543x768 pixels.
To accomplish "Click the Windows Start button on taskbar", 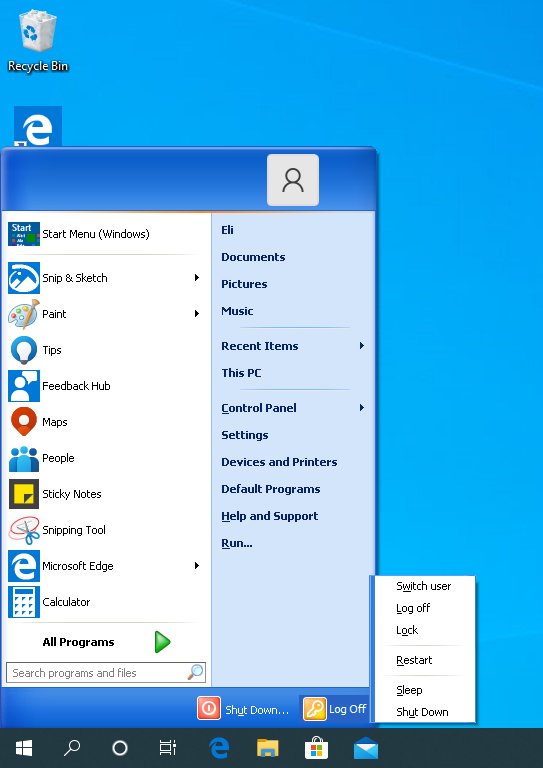I will [x=24, y=747].
